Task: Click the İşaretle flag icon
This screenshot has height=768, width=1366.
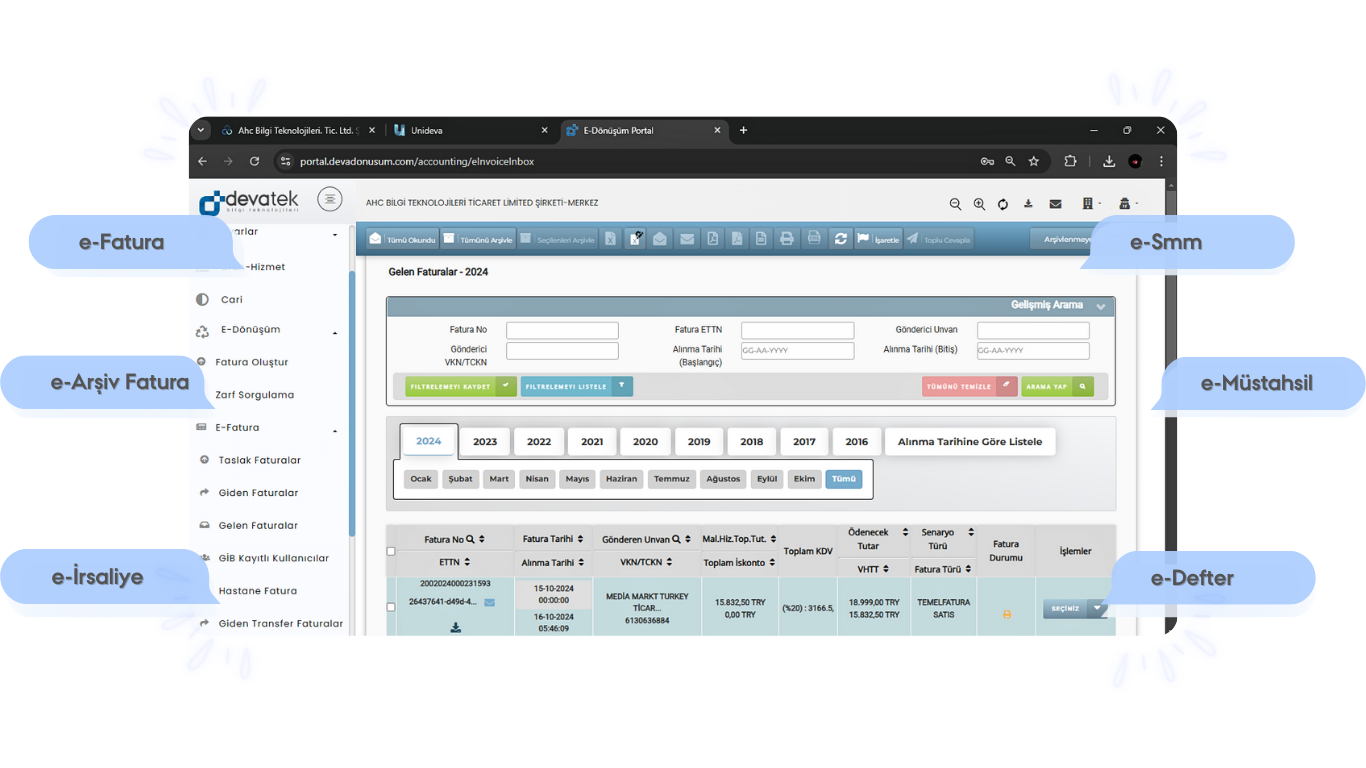Action: pos(863,239)
